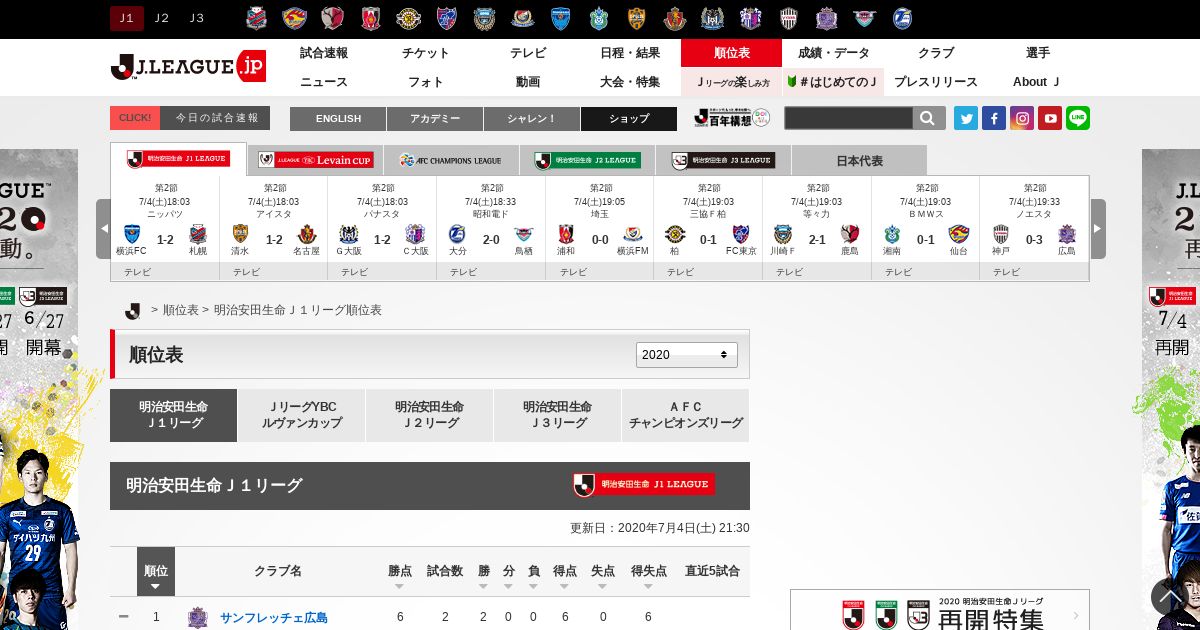Go to previous matches with the scoreboard left arrow
Viewport: 1200px width, 630px height.
coord(103,229)
